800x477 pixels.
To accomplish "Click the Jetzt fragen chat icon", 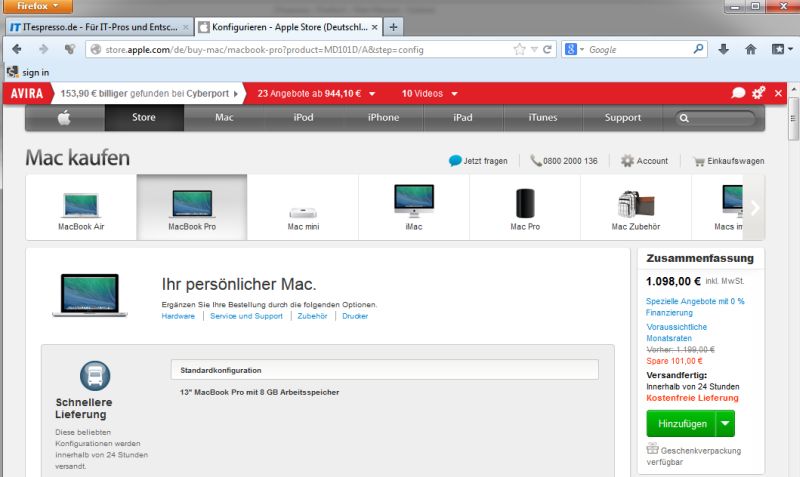I will [455, 161].
